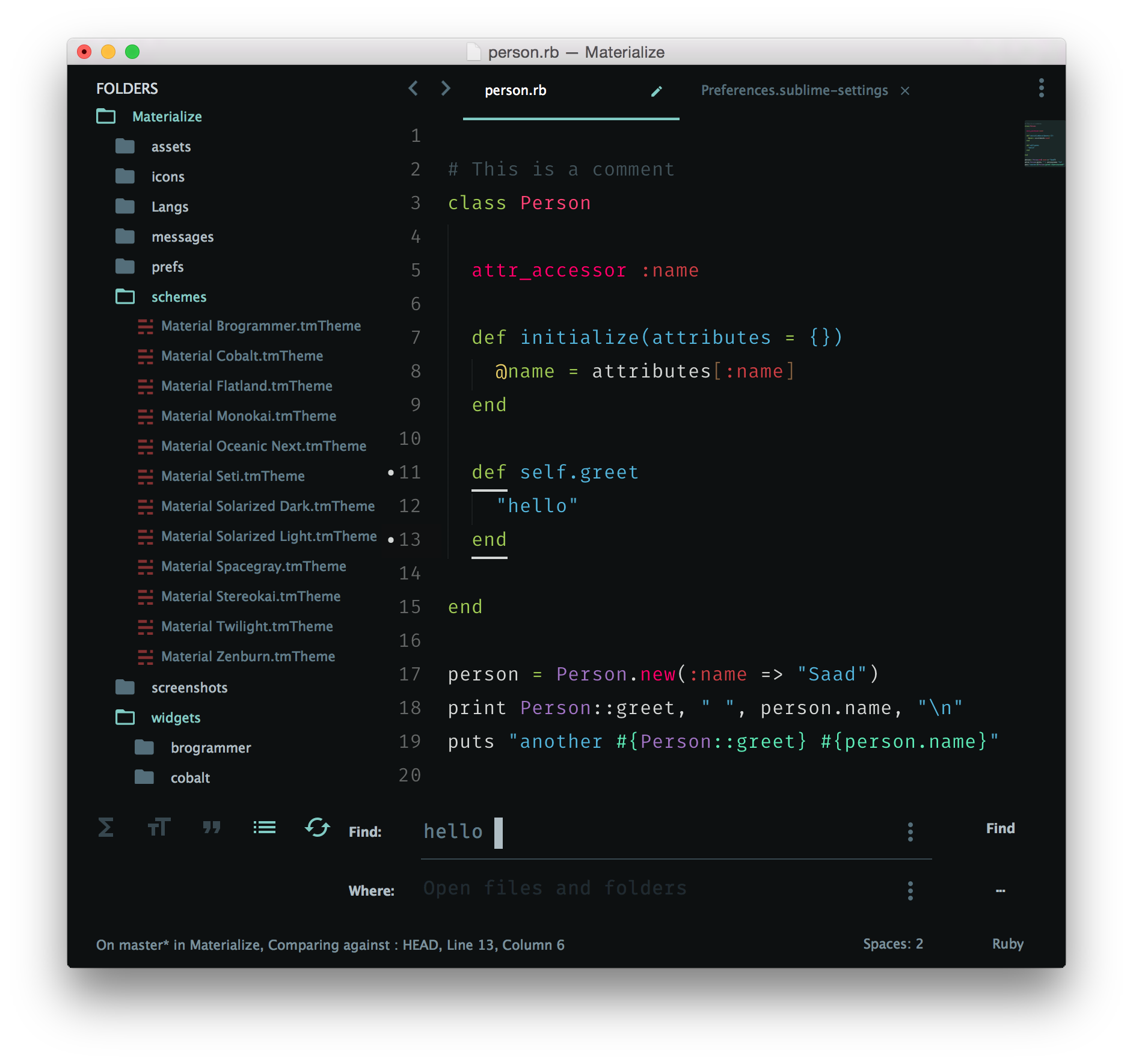This screenshot has height=1064, width=1133.
Task: Expand the screenshots folder
Action: 171,688
